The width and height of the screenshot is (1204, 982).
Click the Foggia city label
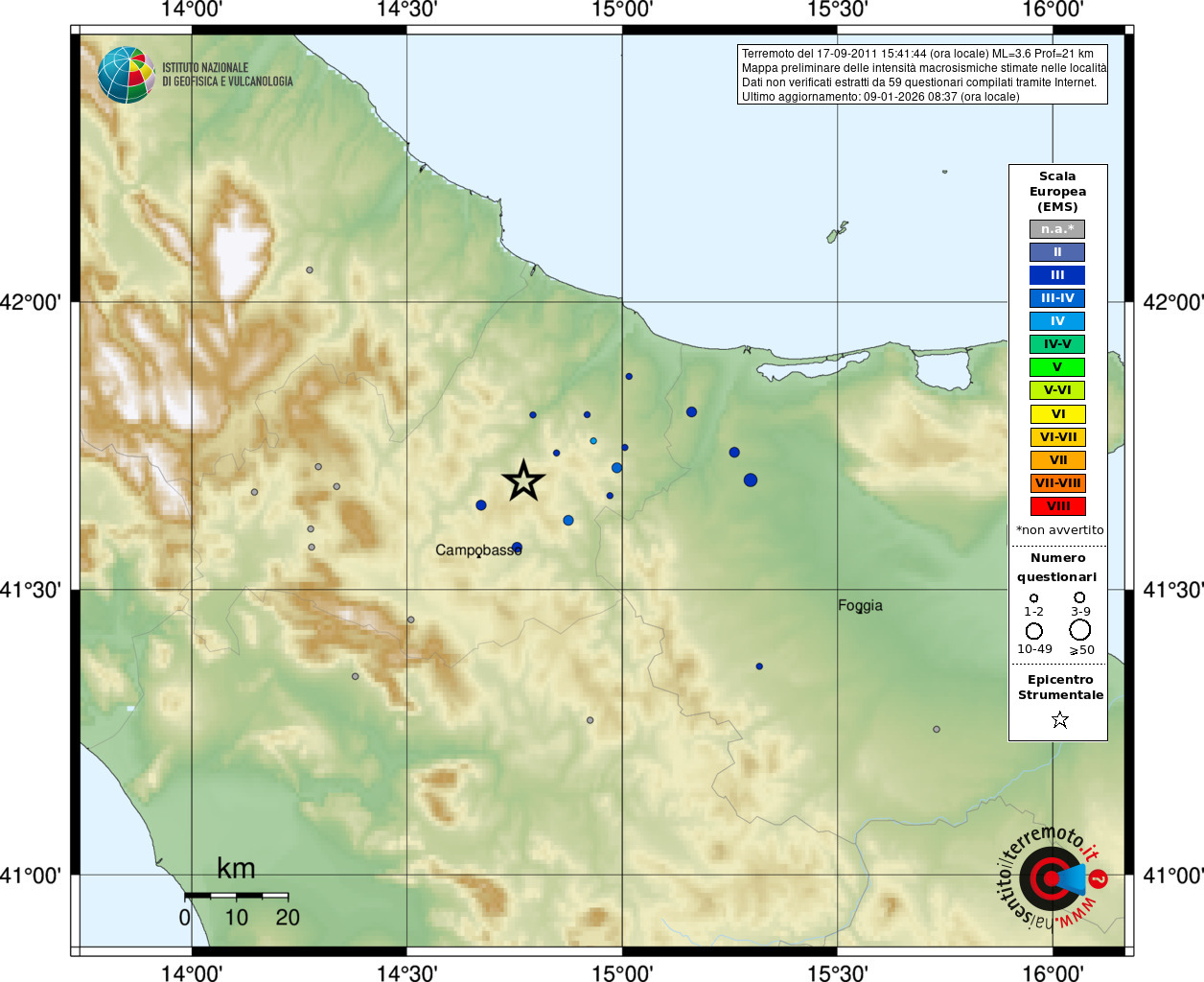860,606
